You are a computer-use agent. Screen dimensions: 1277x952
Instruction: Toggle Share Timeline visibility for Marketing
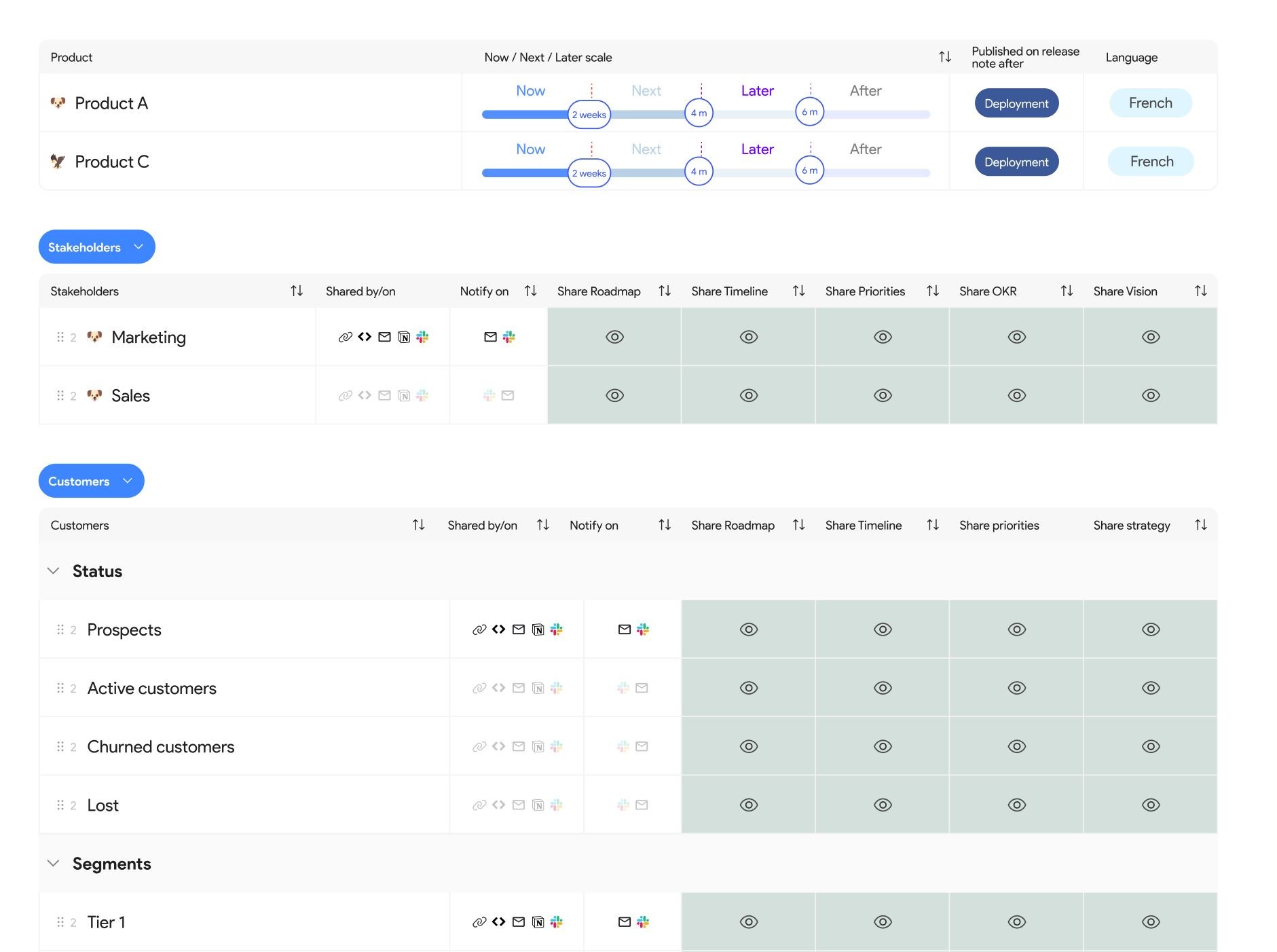coord(749,337)
